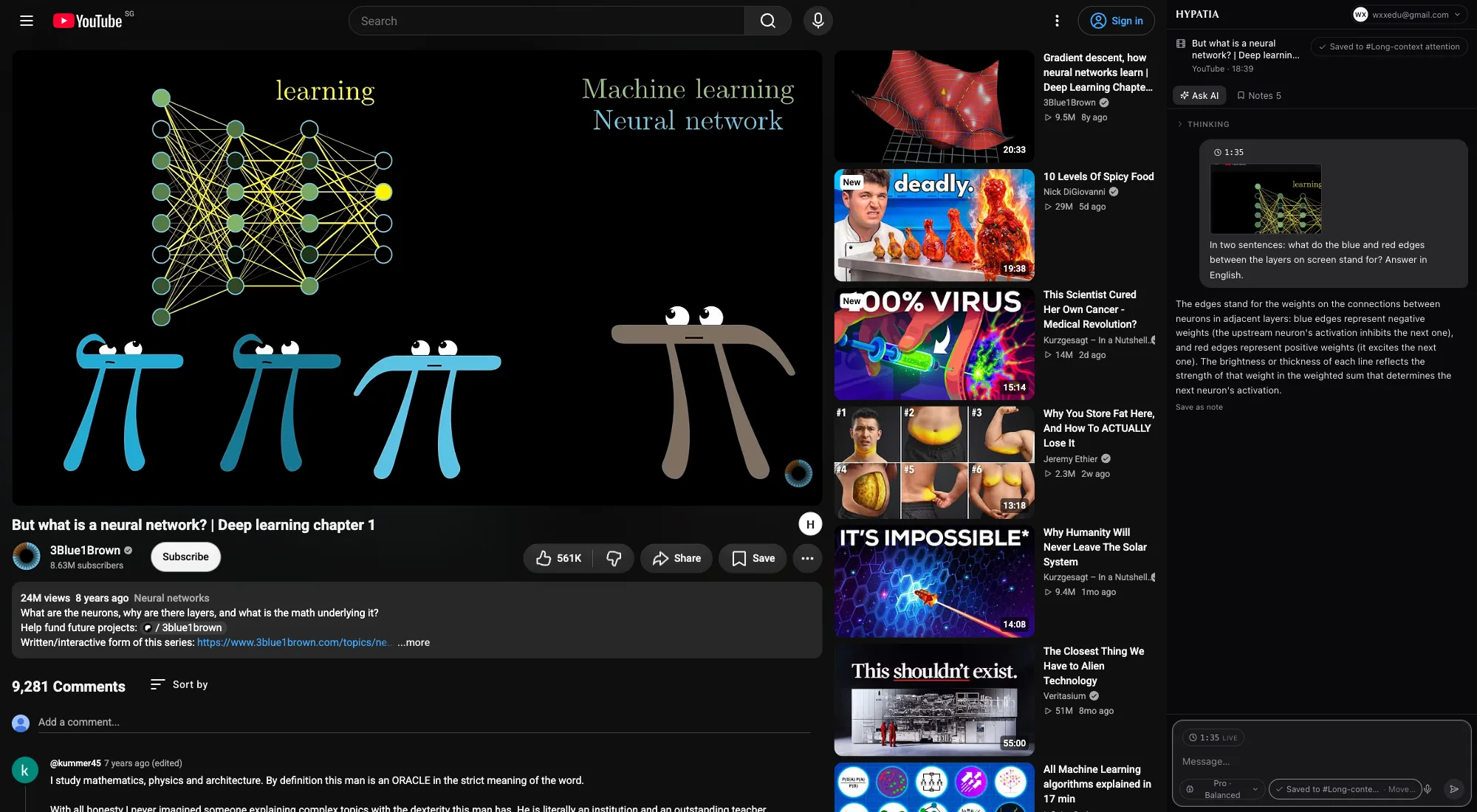
Task: Click the verified badge next to Veritasium
Action: [x=1094, y=696]
